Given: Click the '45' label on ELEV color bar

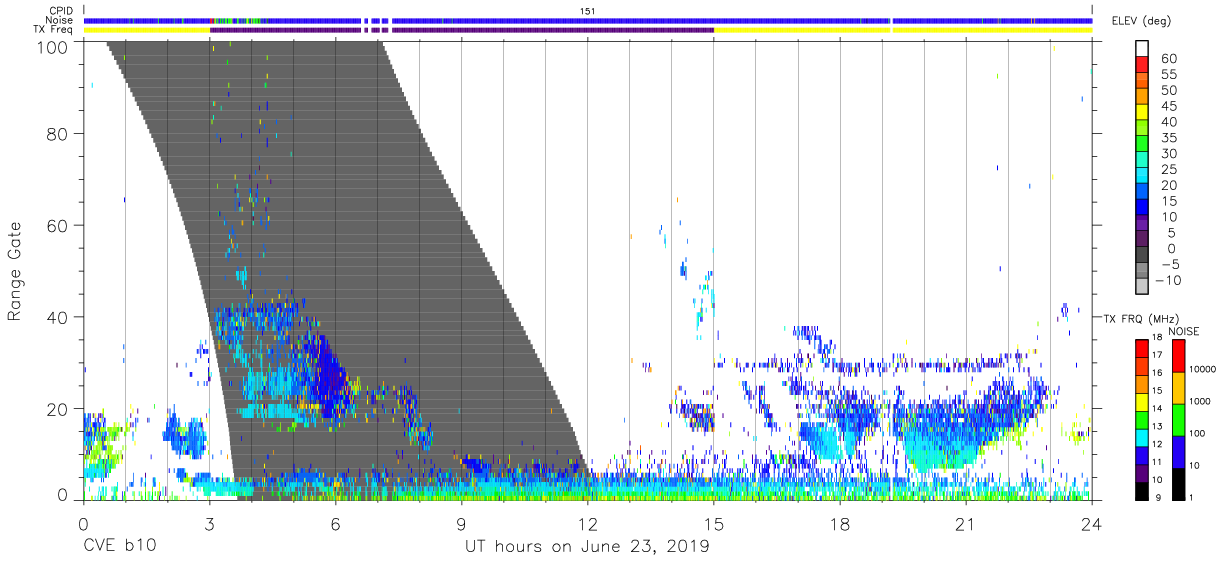Looking at the screenshot, I should (x=1169, y=107).
